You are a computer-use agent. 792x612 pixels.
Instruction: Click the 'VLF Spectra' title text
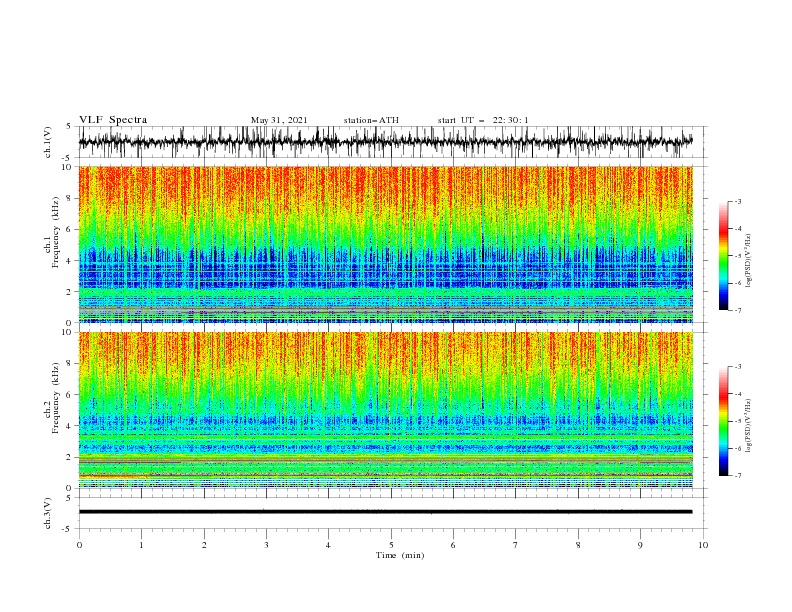113,120
